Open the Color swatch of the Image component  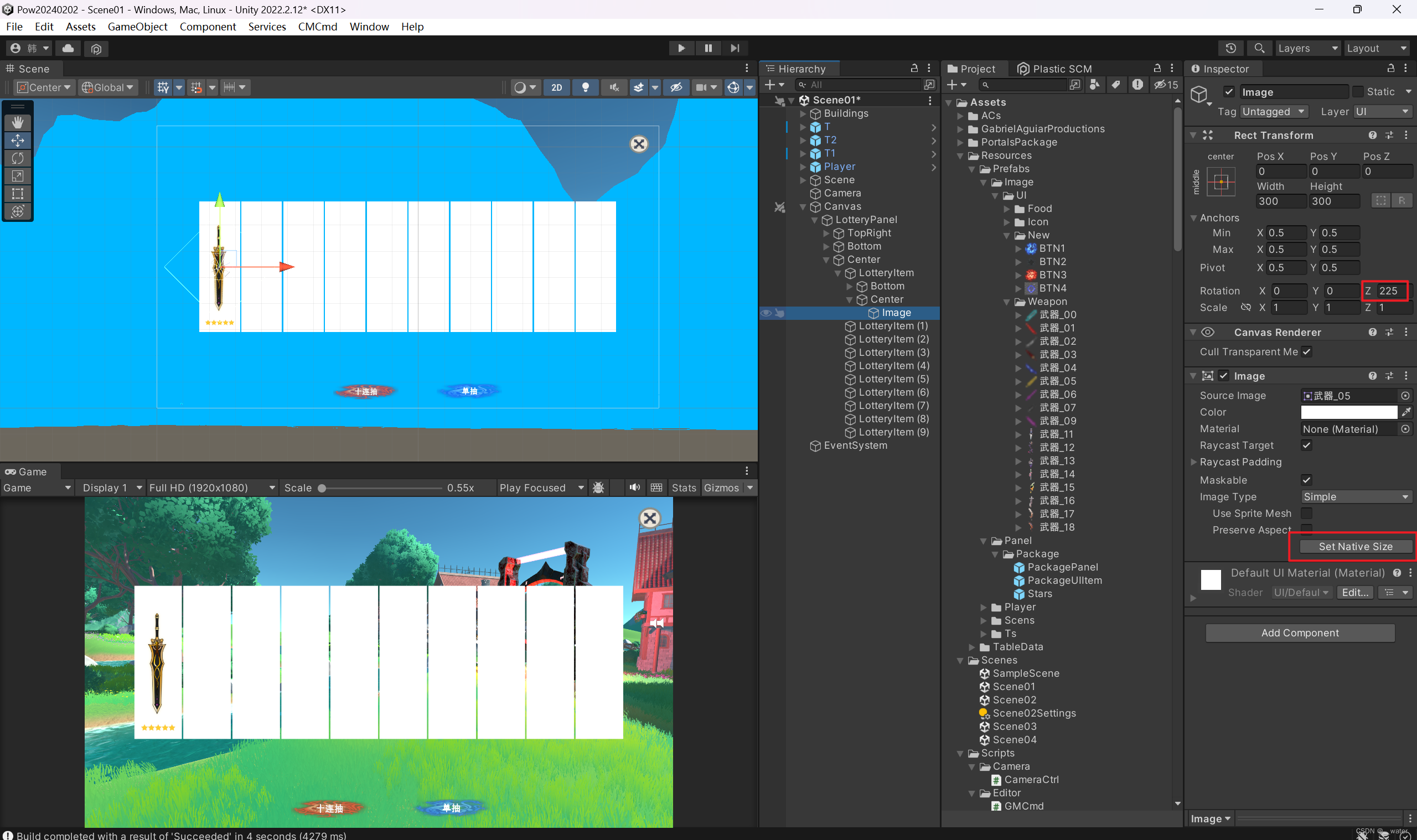(x=1349, y=412)
